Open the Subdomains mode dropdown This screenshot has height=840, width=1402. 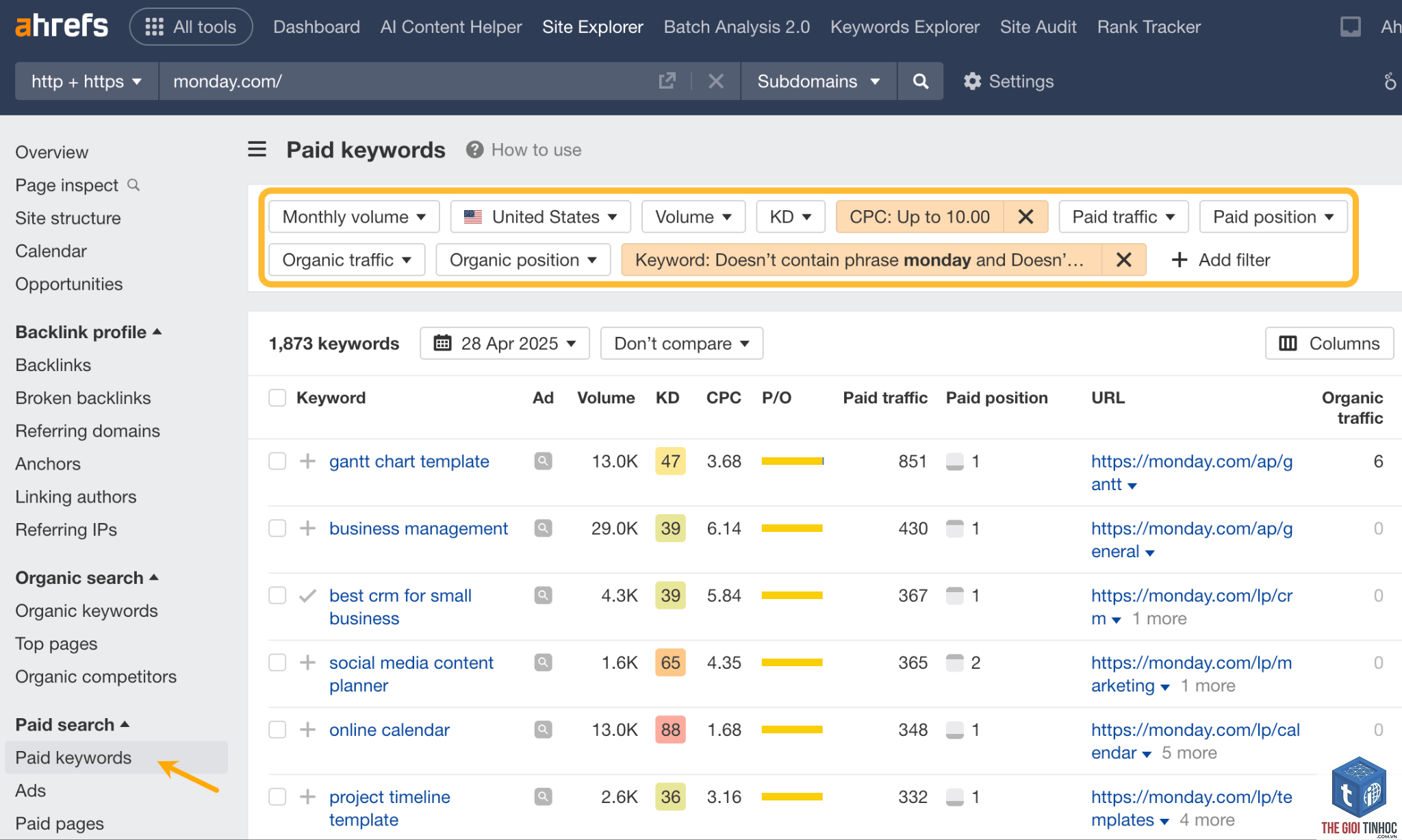tap(819, 81)
